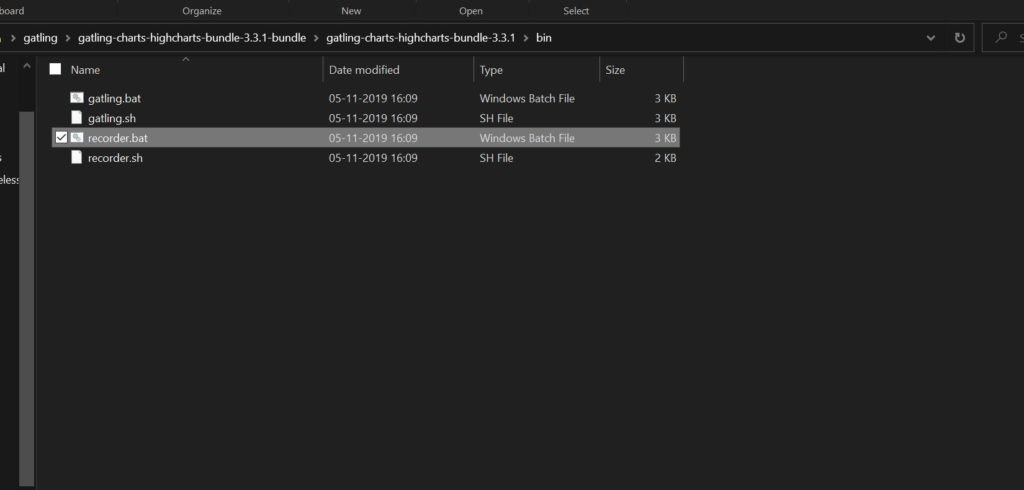
Task: Uncheck the recorder.bat checkbox
Action: pos(61,137)
